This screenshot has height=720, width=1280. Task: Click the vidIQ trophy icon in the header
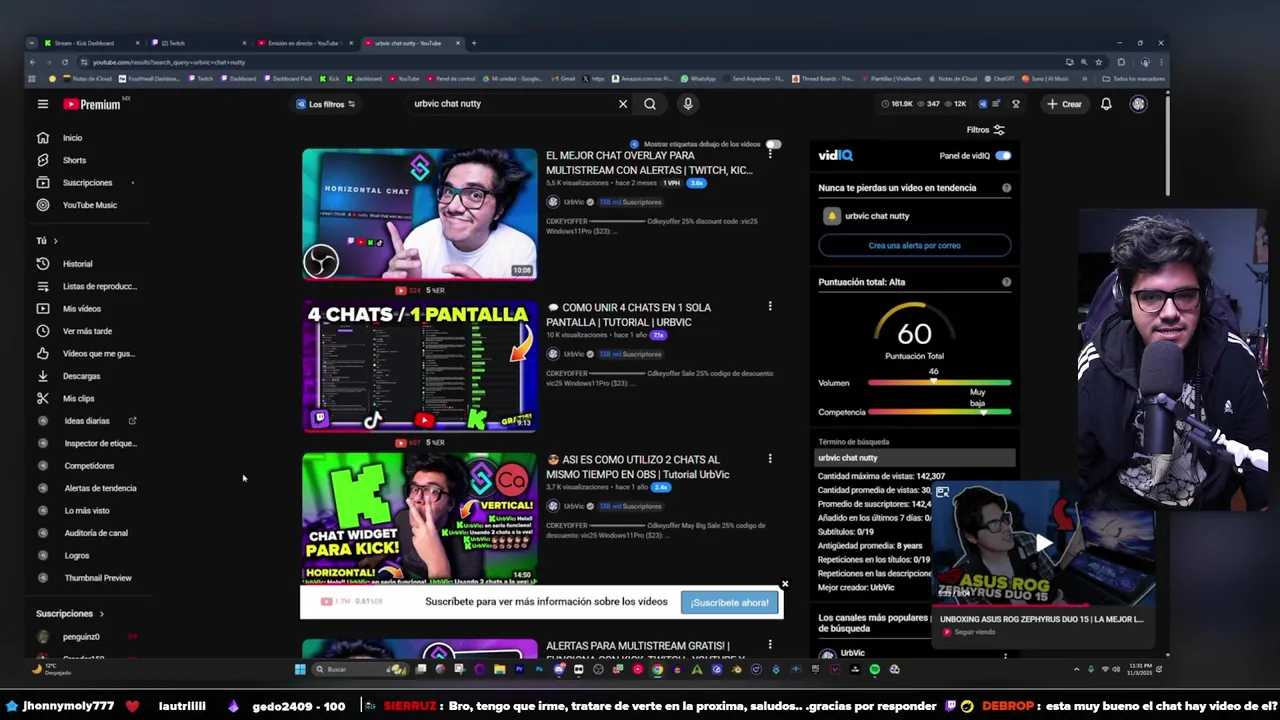pyautogui.click(x=1015, y=104)
